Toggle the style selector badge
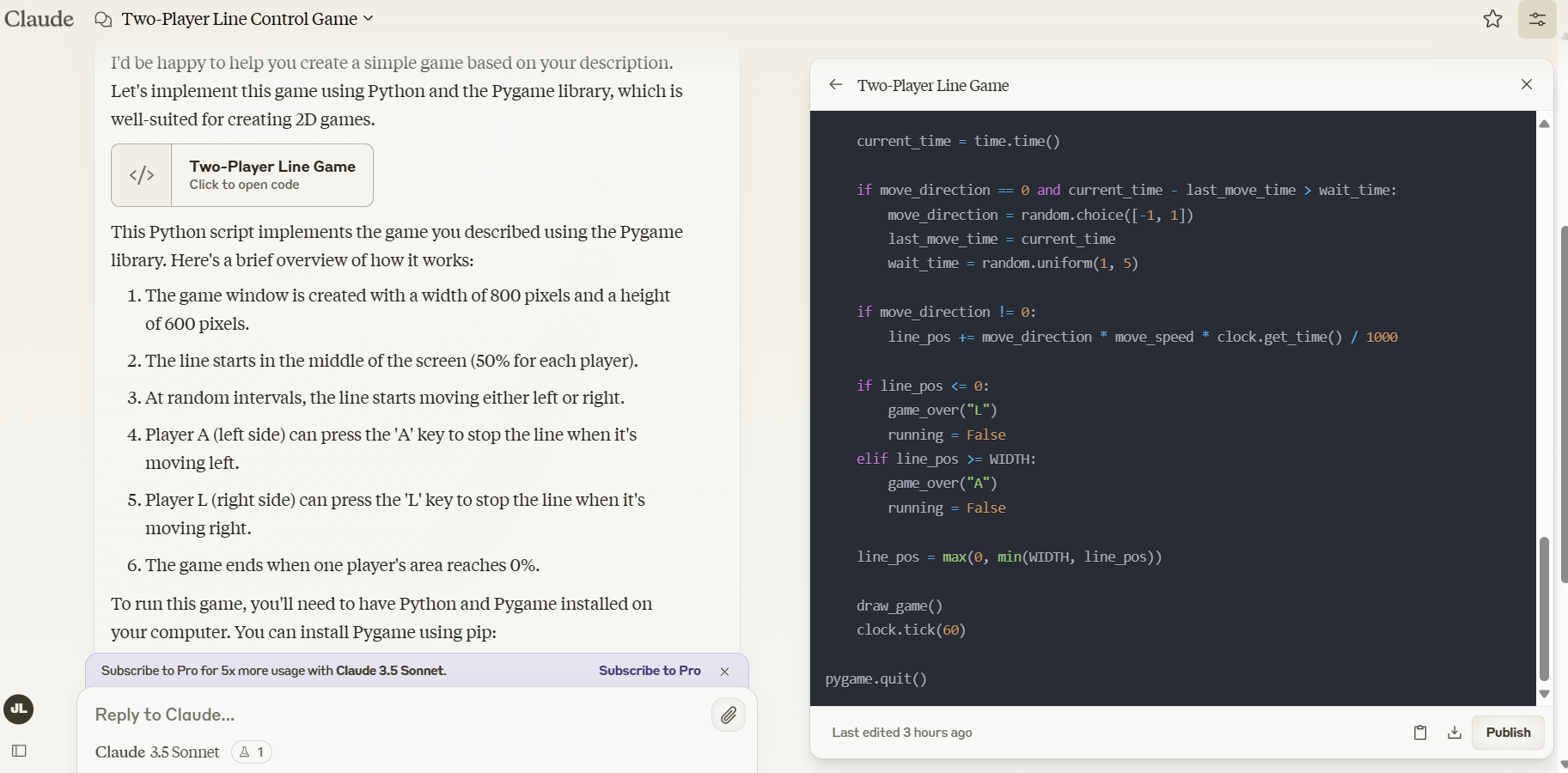 252,752
